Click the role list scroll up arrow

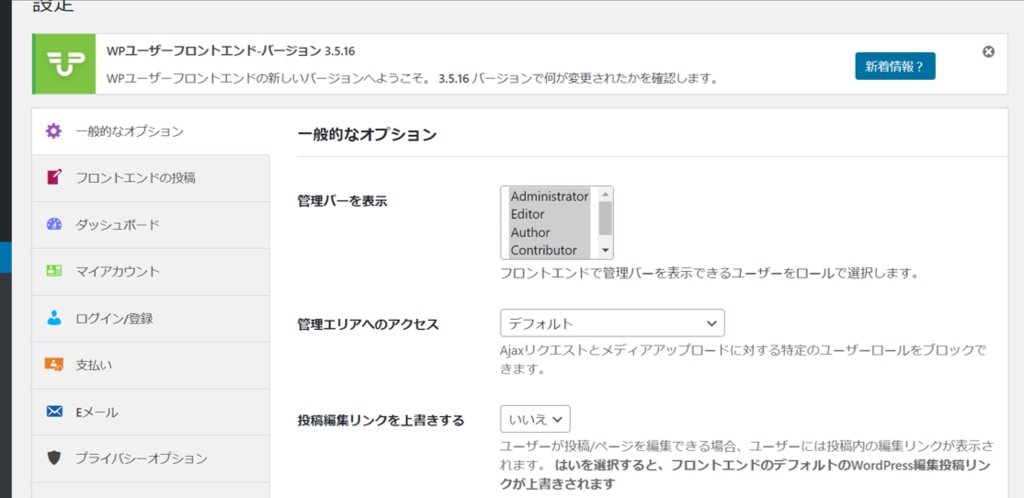coord(605,194)
